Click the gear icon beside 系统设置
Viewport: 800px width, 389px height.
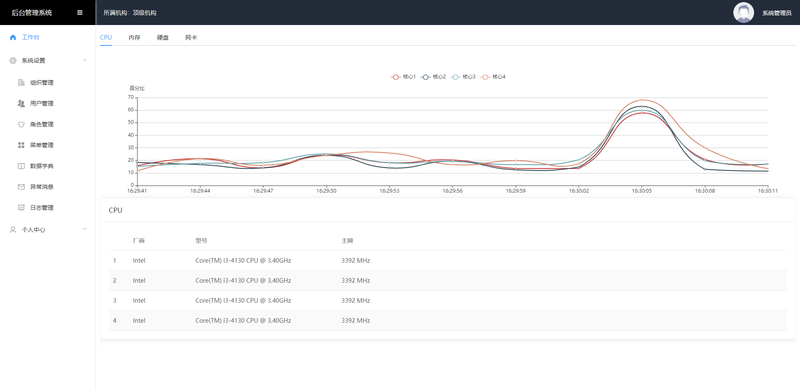[x=13, y=60]
